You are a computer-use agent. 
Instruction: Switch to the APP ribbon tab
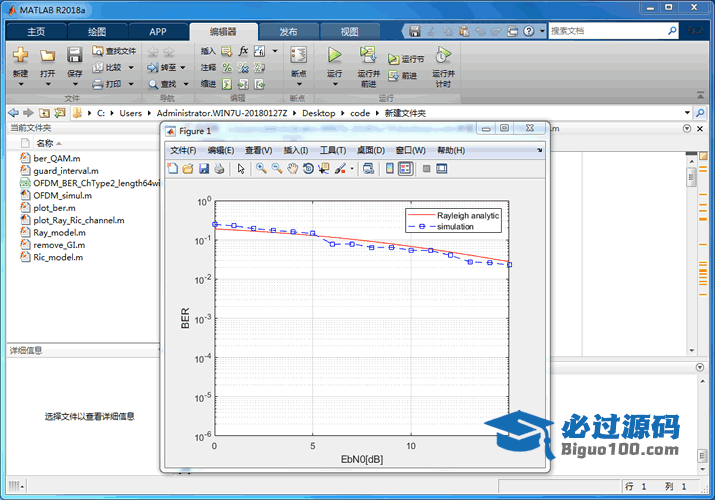point(158,31)
